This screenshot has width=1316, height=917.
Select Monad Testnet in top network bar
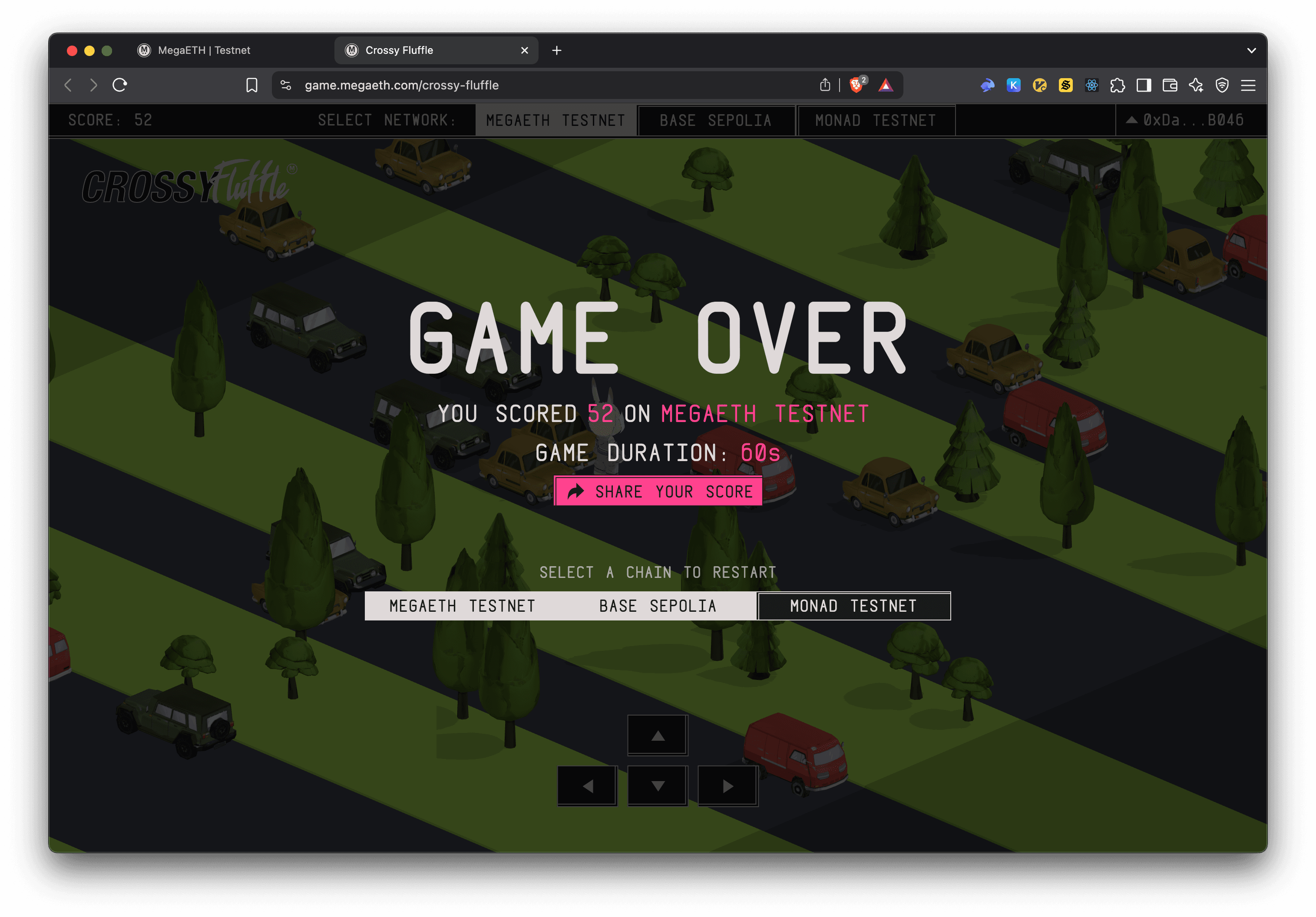point(876,120)
